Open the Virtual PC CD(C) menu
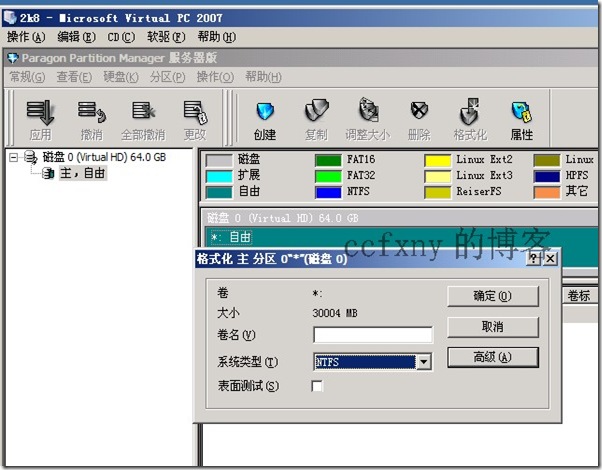Viewport: 602px width, 470px height. click(121, 37)
